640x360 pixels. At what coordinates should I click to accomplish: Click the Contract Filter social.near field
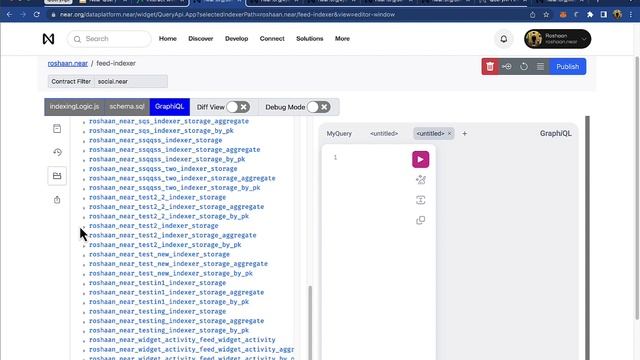tap(131, 81)
